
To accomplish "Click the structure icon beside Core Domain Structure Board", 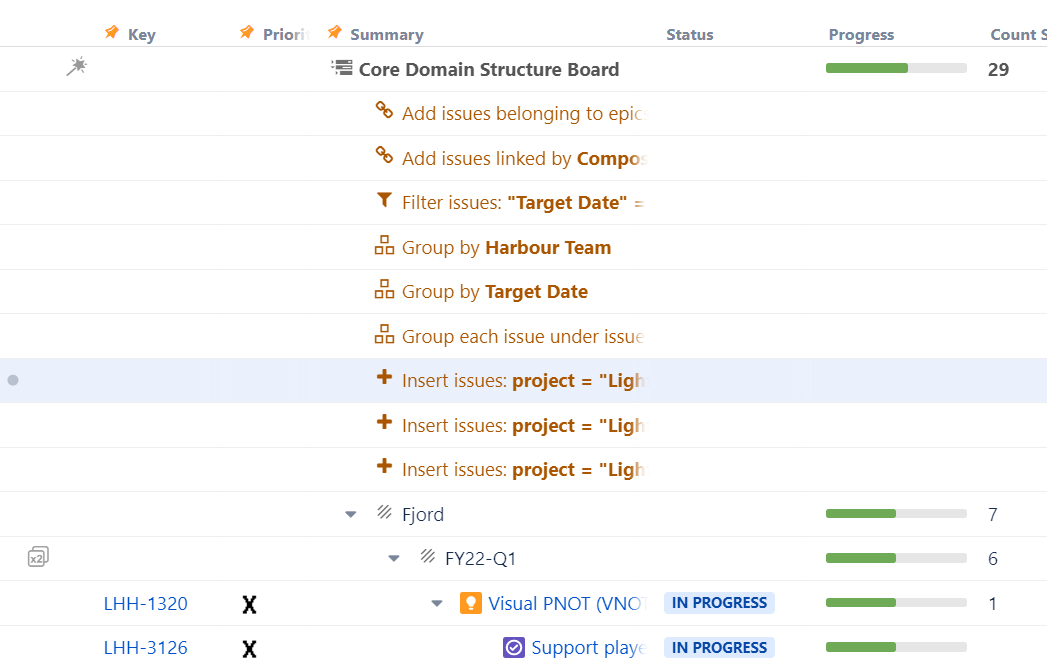I will pyautogui.click(x=342, y=67).
